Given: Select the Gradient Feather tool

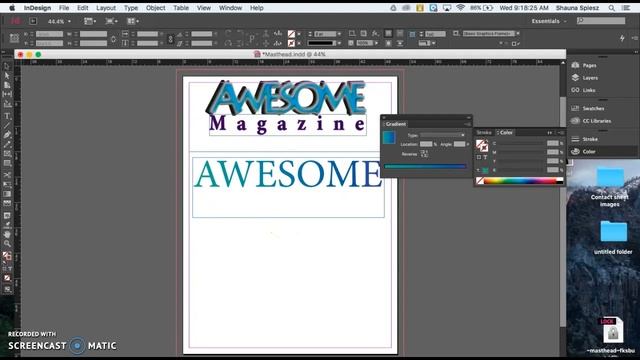Looking at the screenshot, I should [7, 203].
